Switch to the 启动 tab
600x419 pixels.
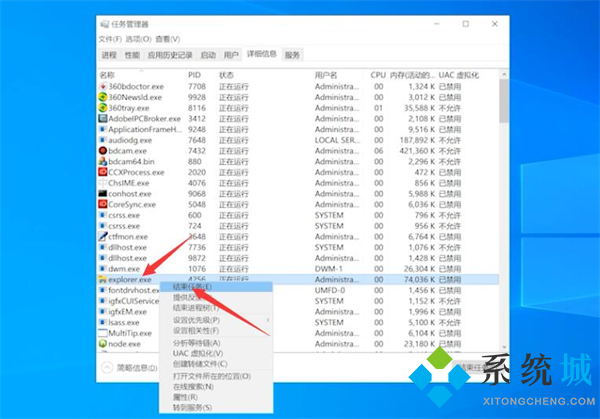(208, 55)
